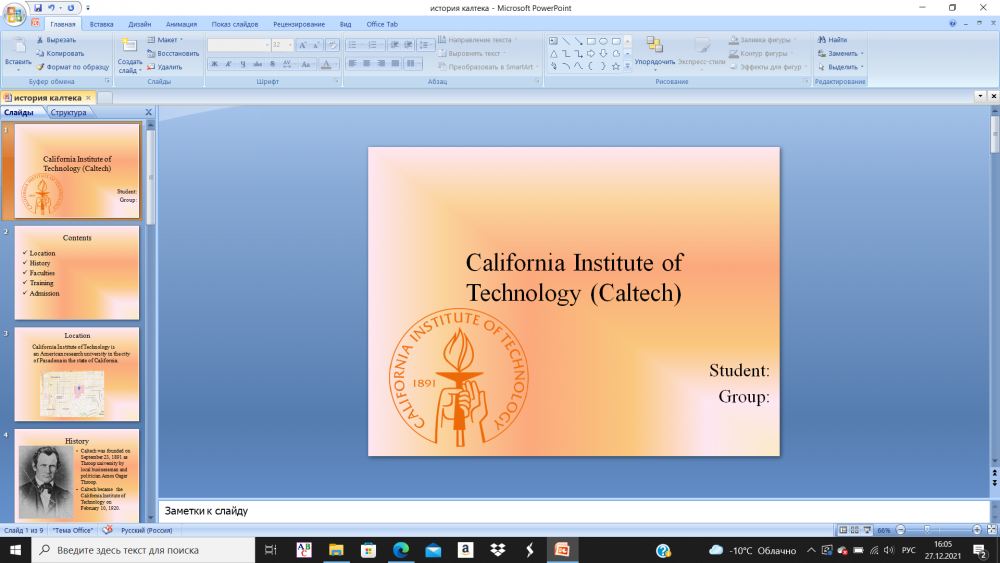The image size is (1000, 563).
Task: Increase font size icon
Action: (x=303, y=45)
